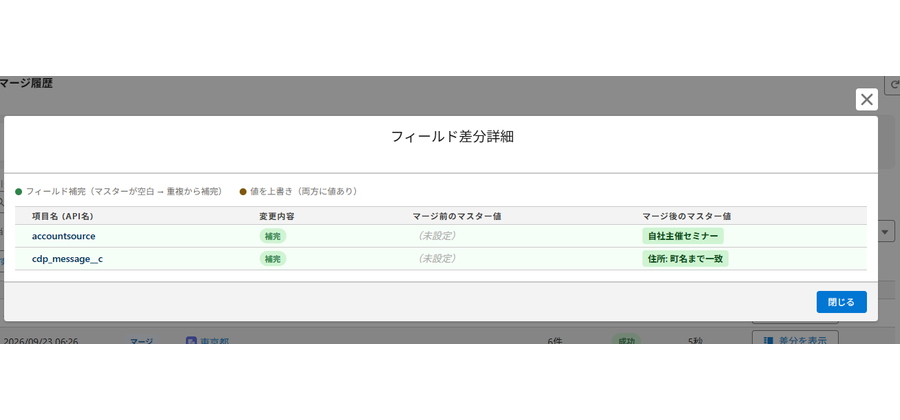Click the 閉じる button
Image resolution: width=900 pixels, height=420 pixels.
coord(841,302)
